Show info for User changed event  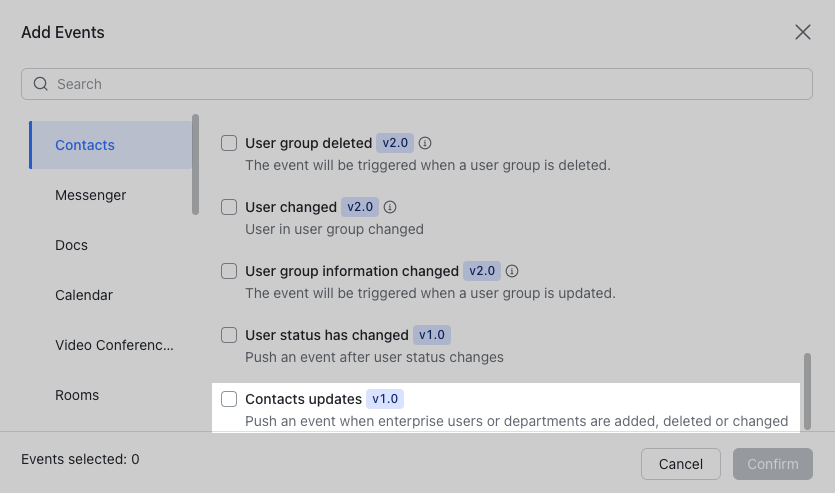pos(390,207)
